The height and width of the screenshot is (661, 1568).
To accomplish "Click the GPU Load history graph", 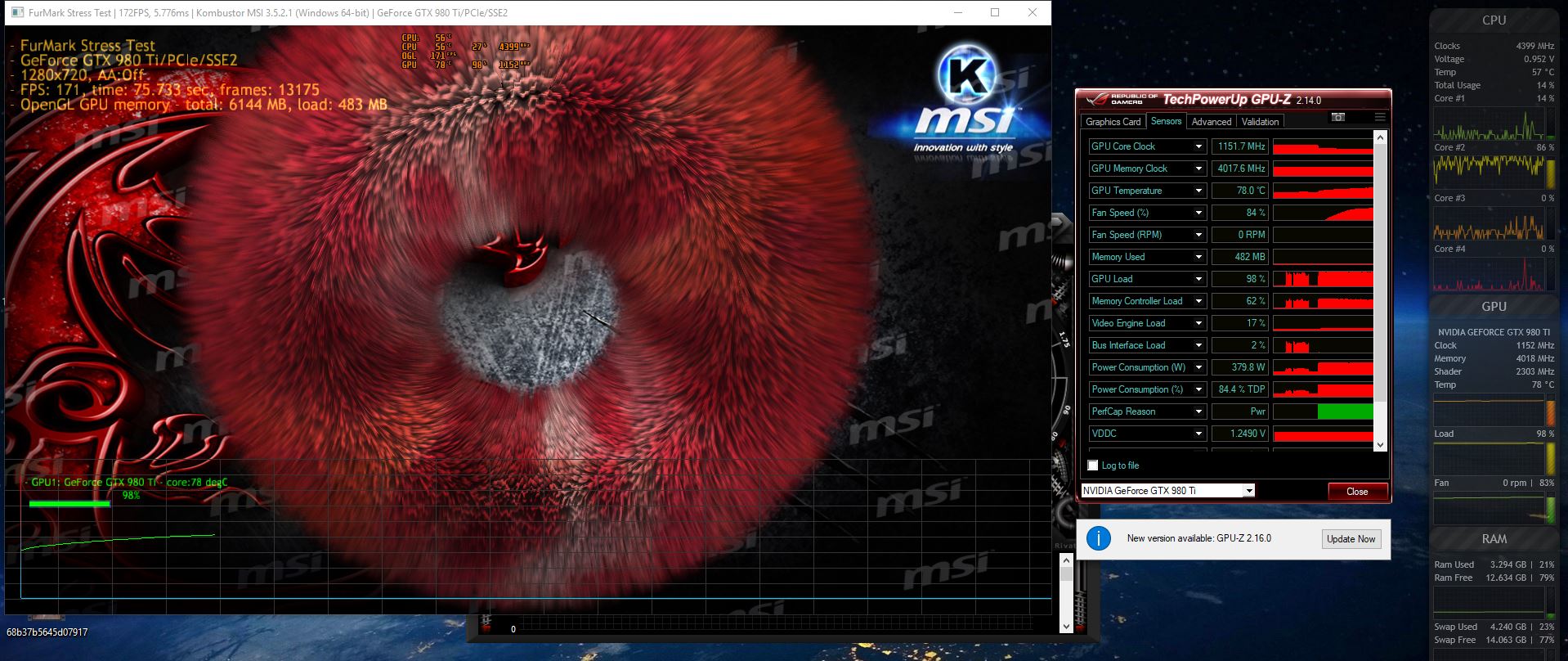I will click(x=1323, y=279).
